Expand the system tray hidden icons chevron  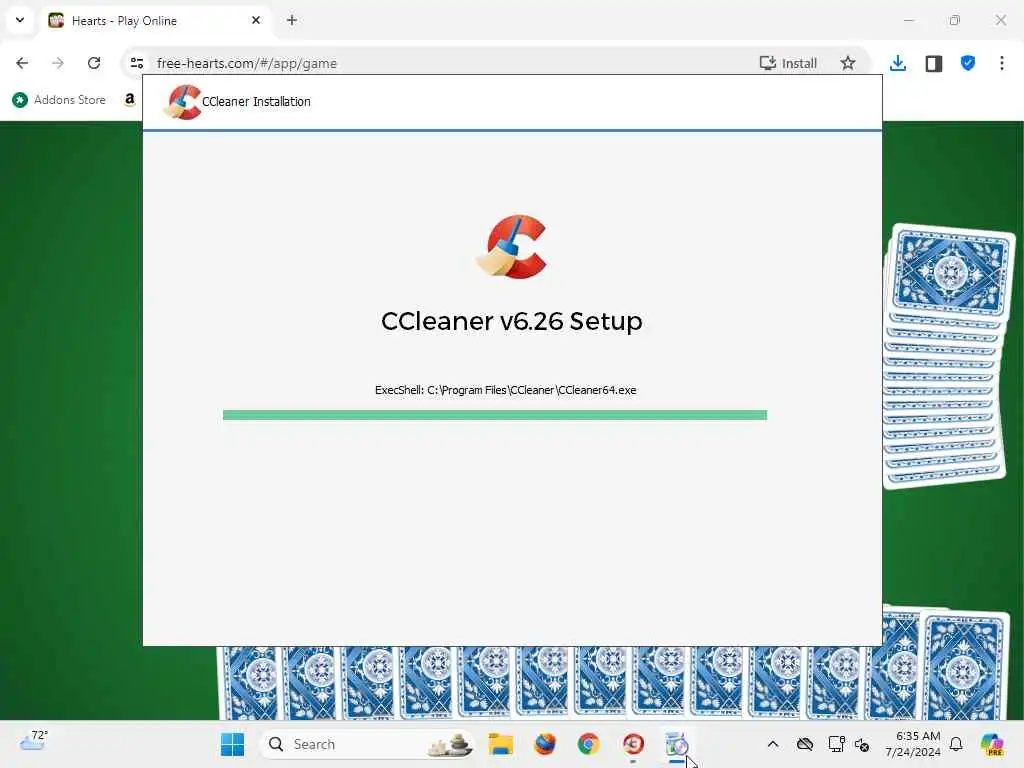click(773, 744)
